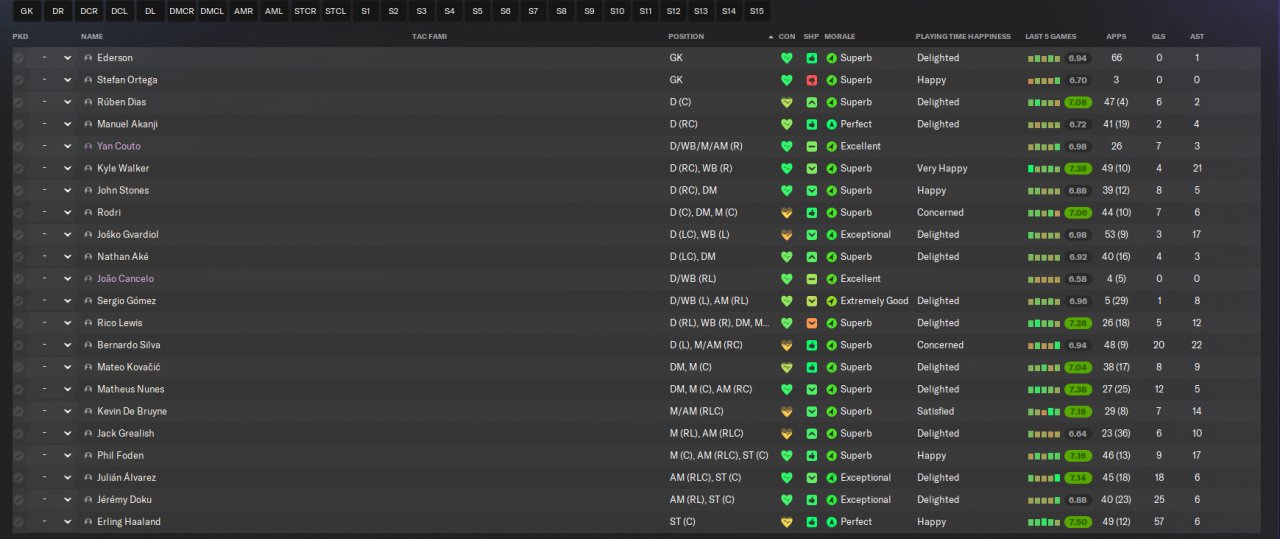Viewport: 1280px width, 539px height.
Task: Toggle the picked checkmark for Manuel Akanji
Action: tap(18, 124)
